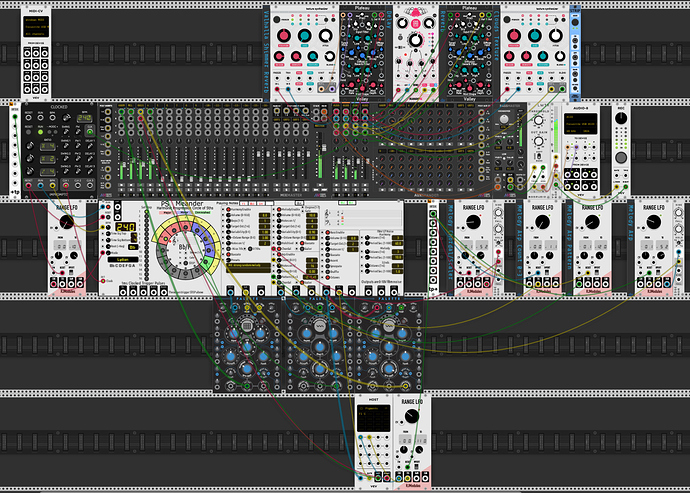
Task: Toggle the Melody Enable button on Meander
Action: coord(279,210)
